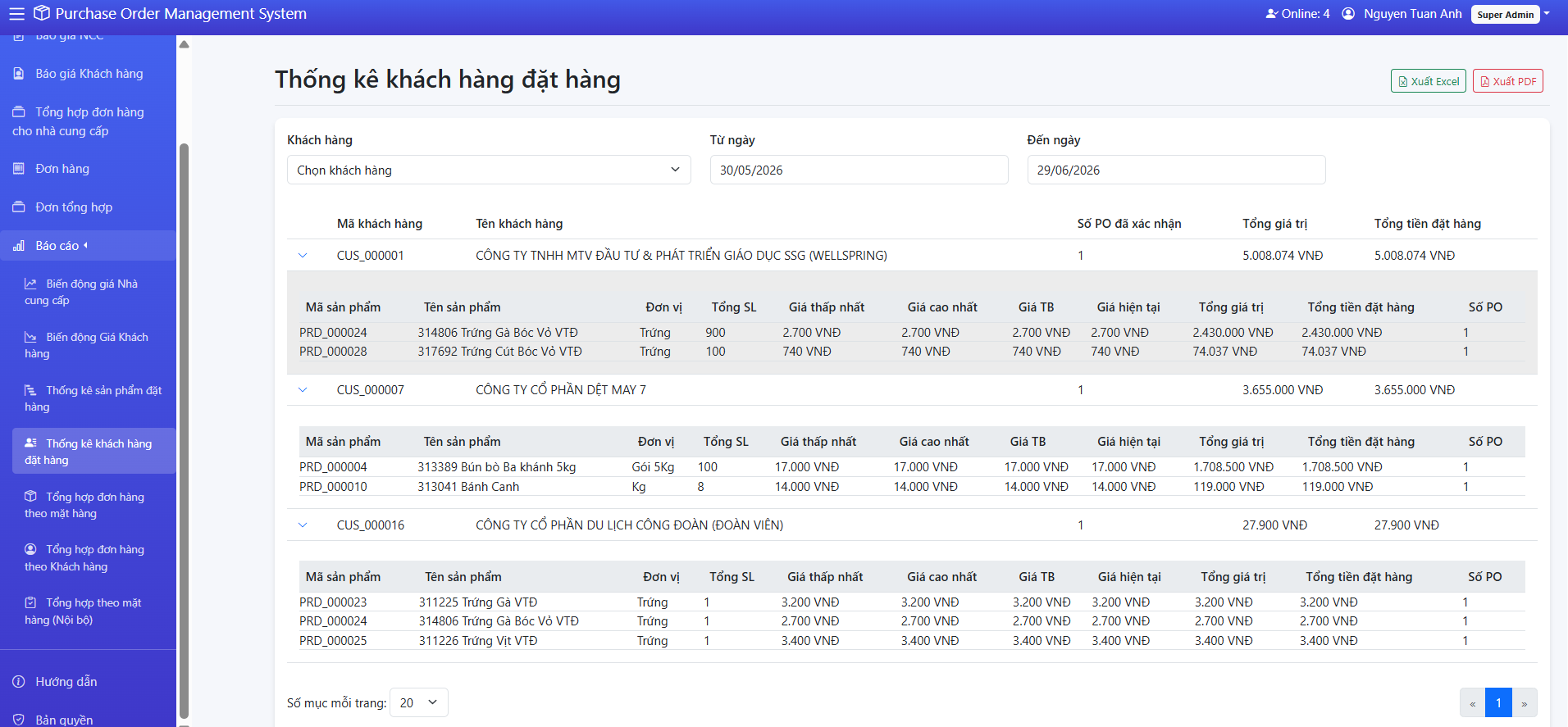Image resolution: width=1568 pixels, height=727 pixels.
Task: Click the Tổng hợp đơn hàng theo mặt hàng icon
Action: click(x=30, y=497)
